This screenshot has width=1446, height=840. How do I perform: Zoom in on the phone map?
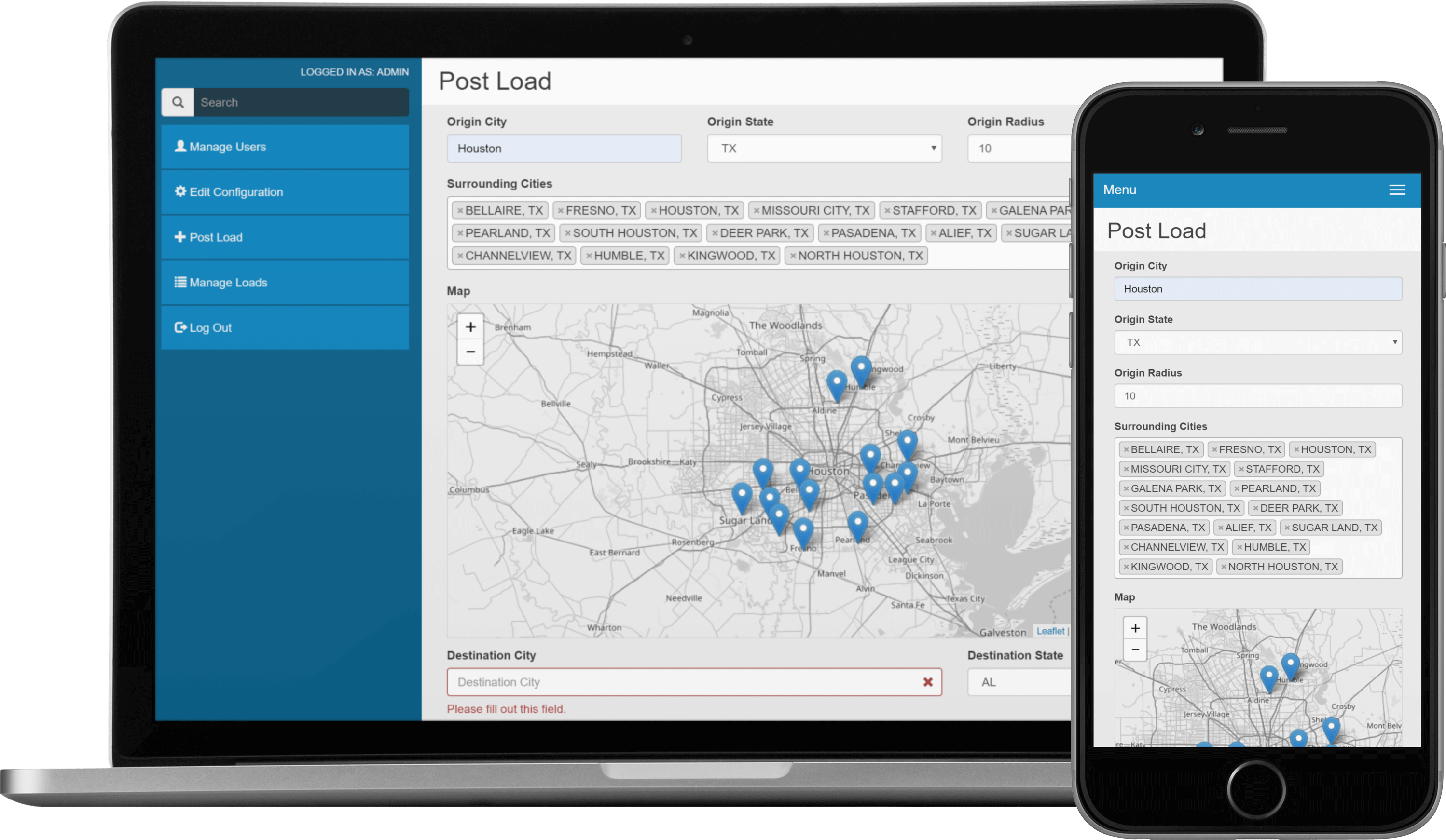(1135, 628)
